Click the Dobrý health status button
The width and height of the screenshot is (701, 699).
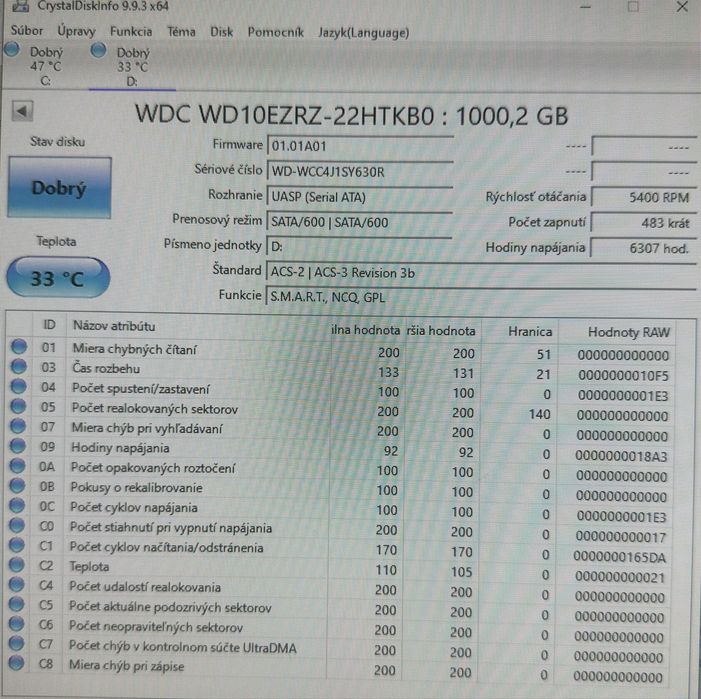(x=59, y=187)
